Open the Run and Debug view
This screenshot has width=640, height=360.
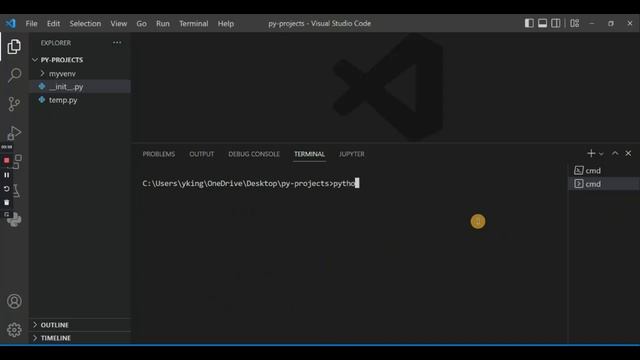click(14, 133)
